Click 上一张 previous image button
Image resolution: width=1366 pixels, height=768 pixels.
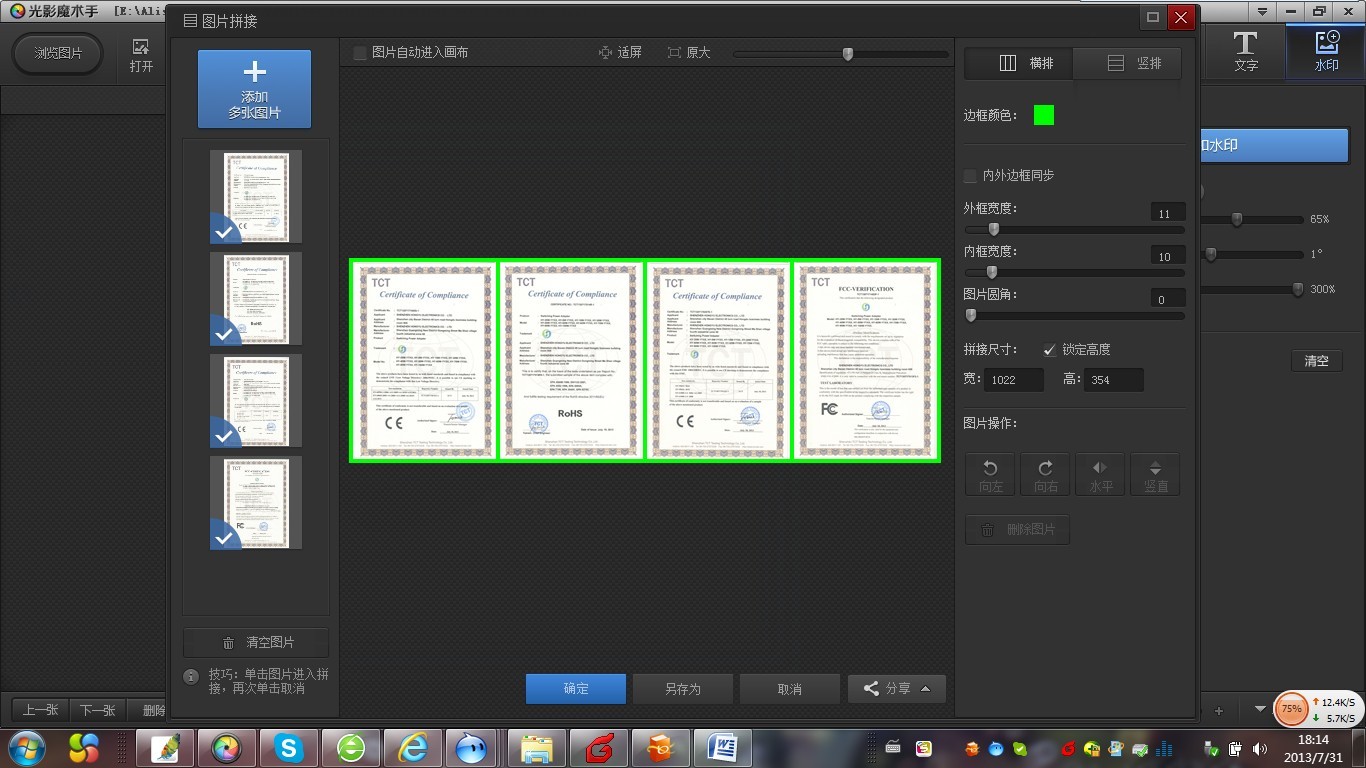(x=40, y=711)
